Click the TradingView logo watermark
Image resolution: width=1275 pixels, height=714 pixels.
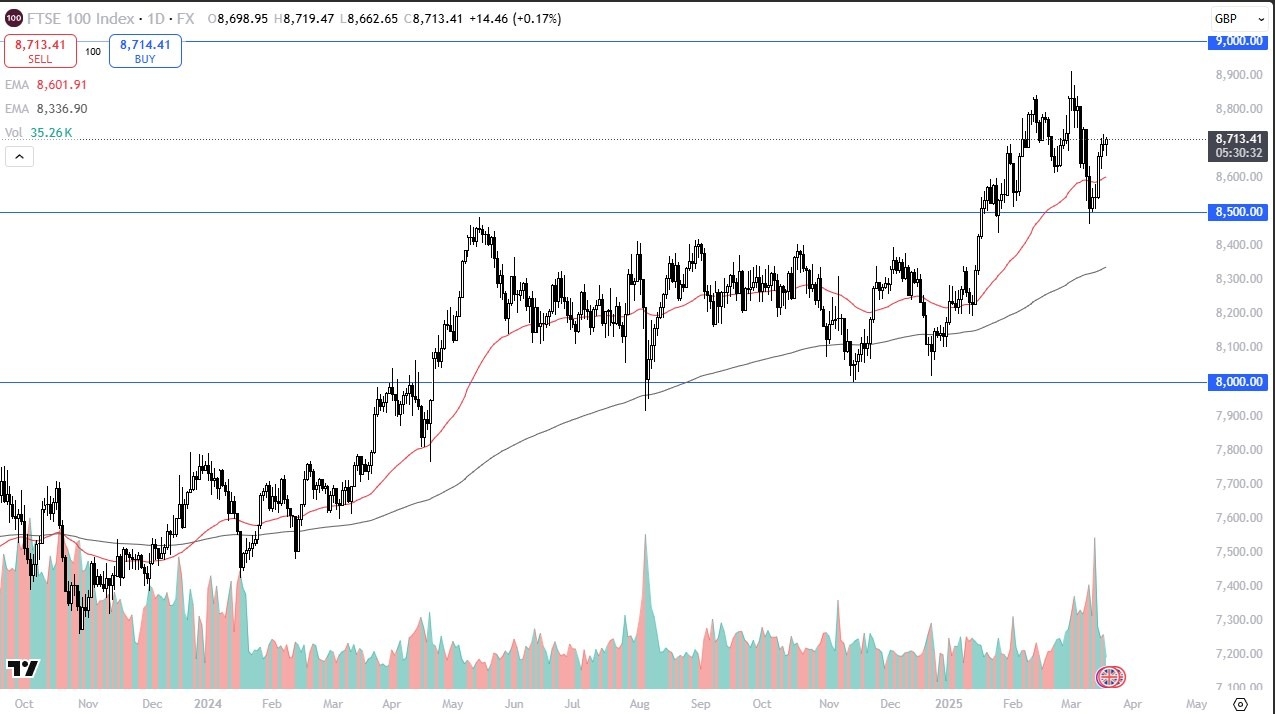tap(21, 669)
